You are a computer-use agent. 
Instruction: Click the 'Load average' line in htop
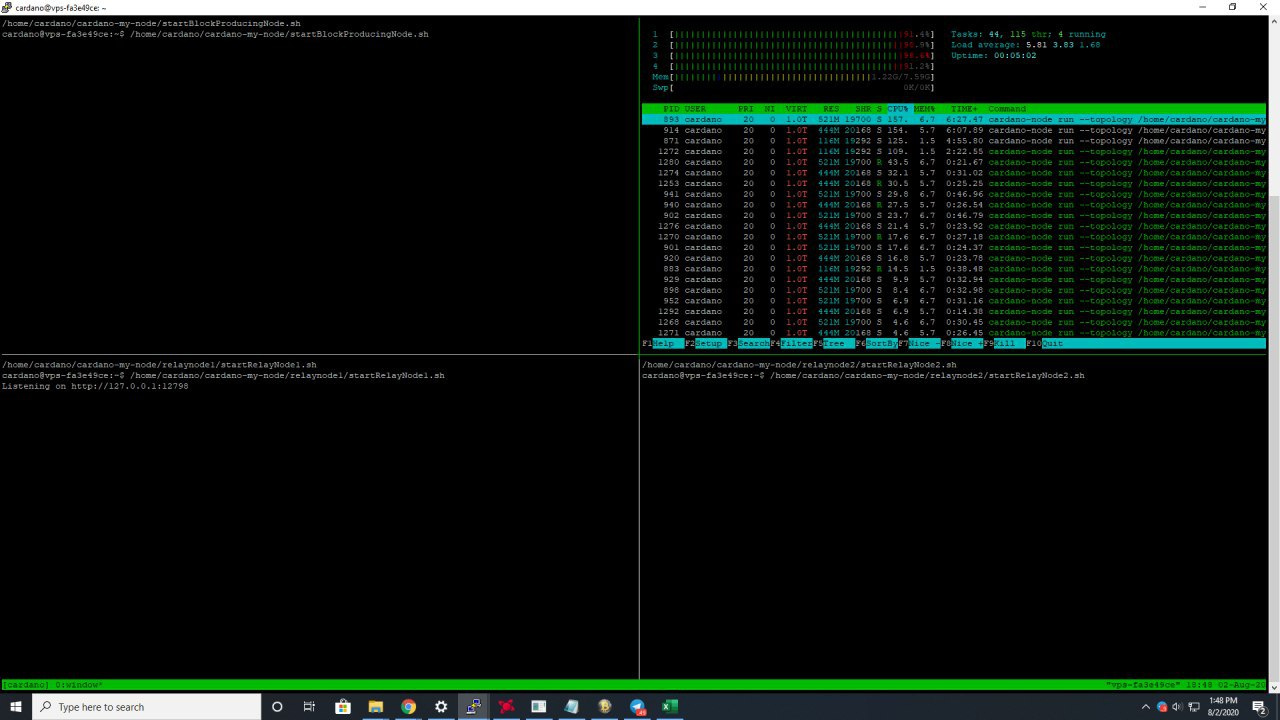click(1025, 45)
